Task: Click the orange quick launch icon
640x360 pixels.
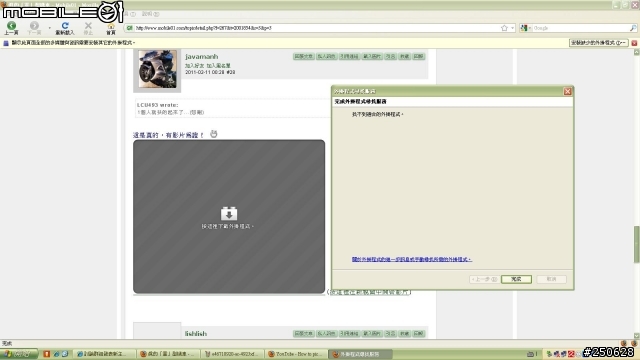Action: pos(47,354)
